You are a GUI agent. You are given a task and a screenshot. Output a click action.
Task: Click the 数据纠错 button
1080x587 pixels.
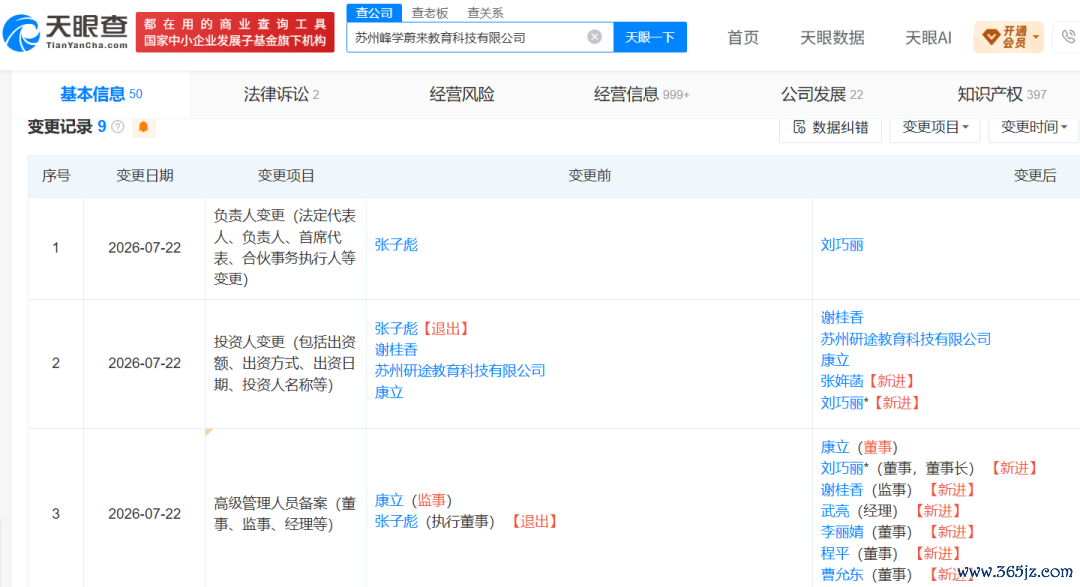[x=831, y=127]
